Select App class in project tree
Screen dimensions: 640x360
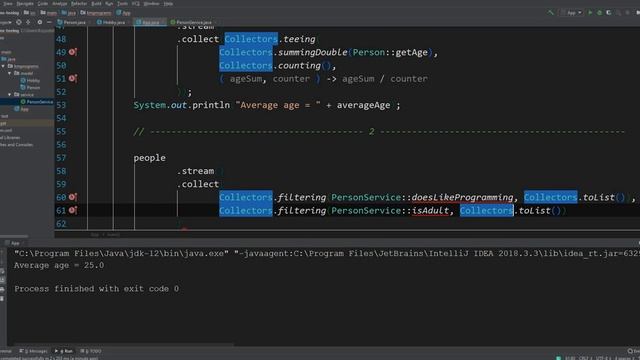(x=22, y=109)
